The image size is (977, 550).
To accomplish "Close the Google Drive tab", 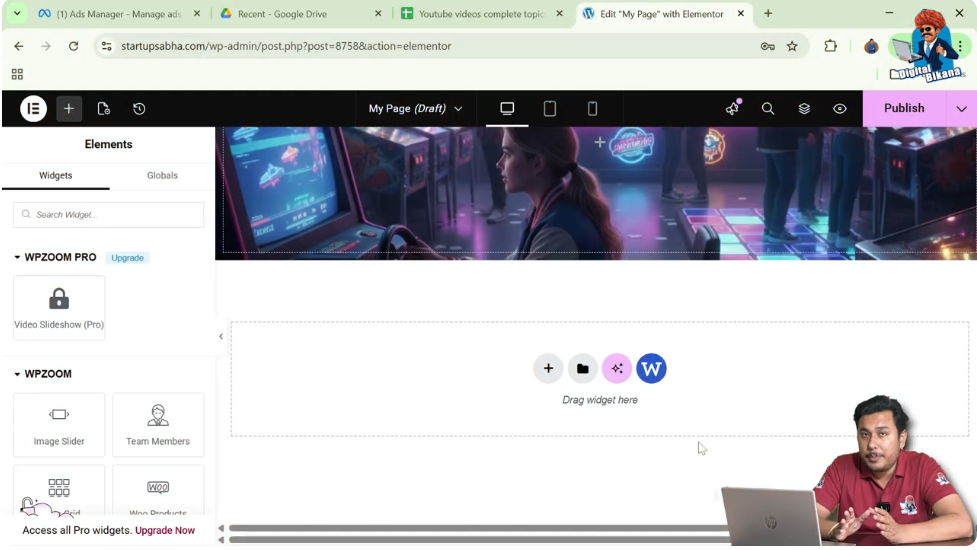I will coord(378,13).
